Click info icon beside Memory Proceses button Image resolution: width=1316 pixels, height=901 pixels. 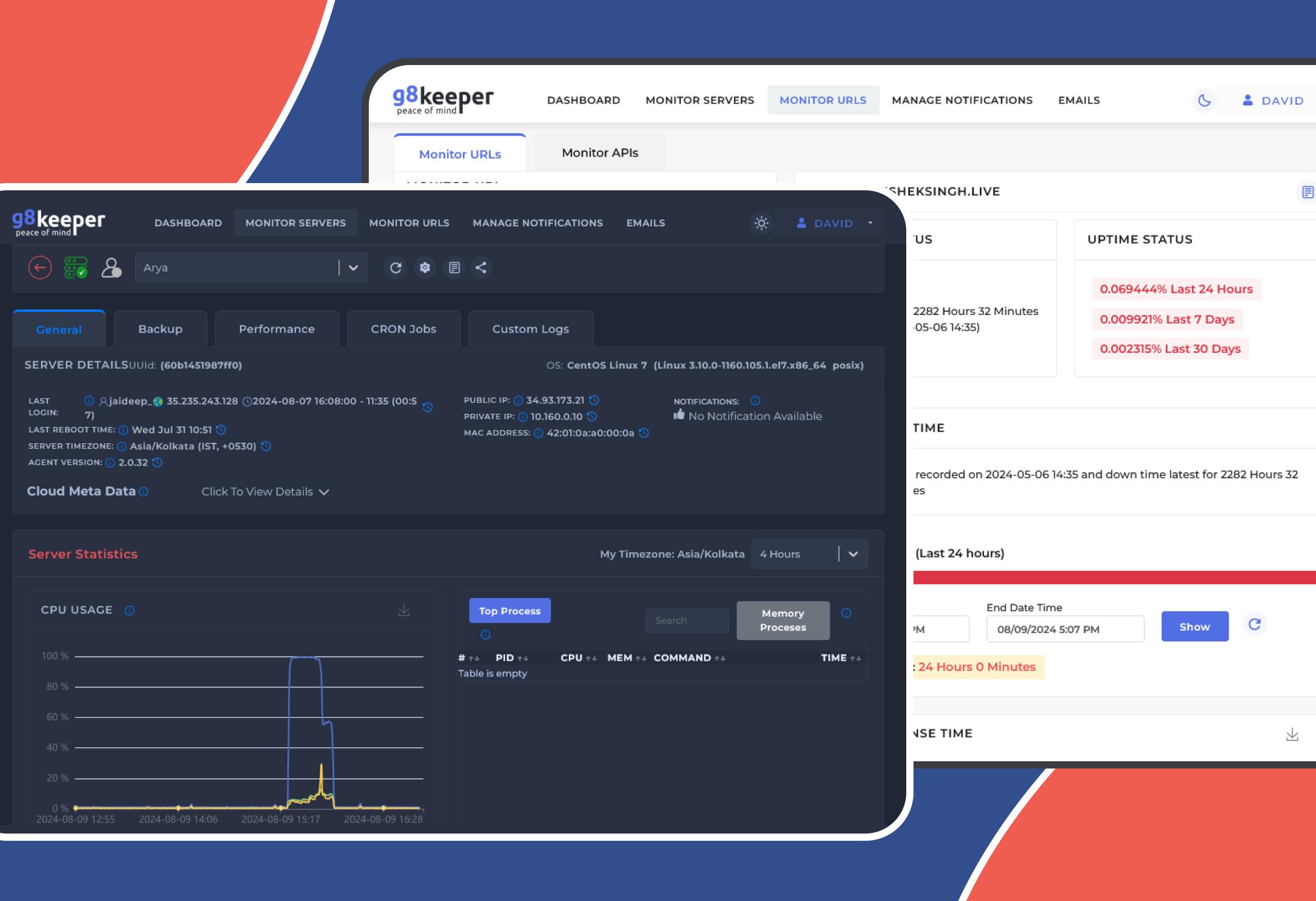[846, 613]
